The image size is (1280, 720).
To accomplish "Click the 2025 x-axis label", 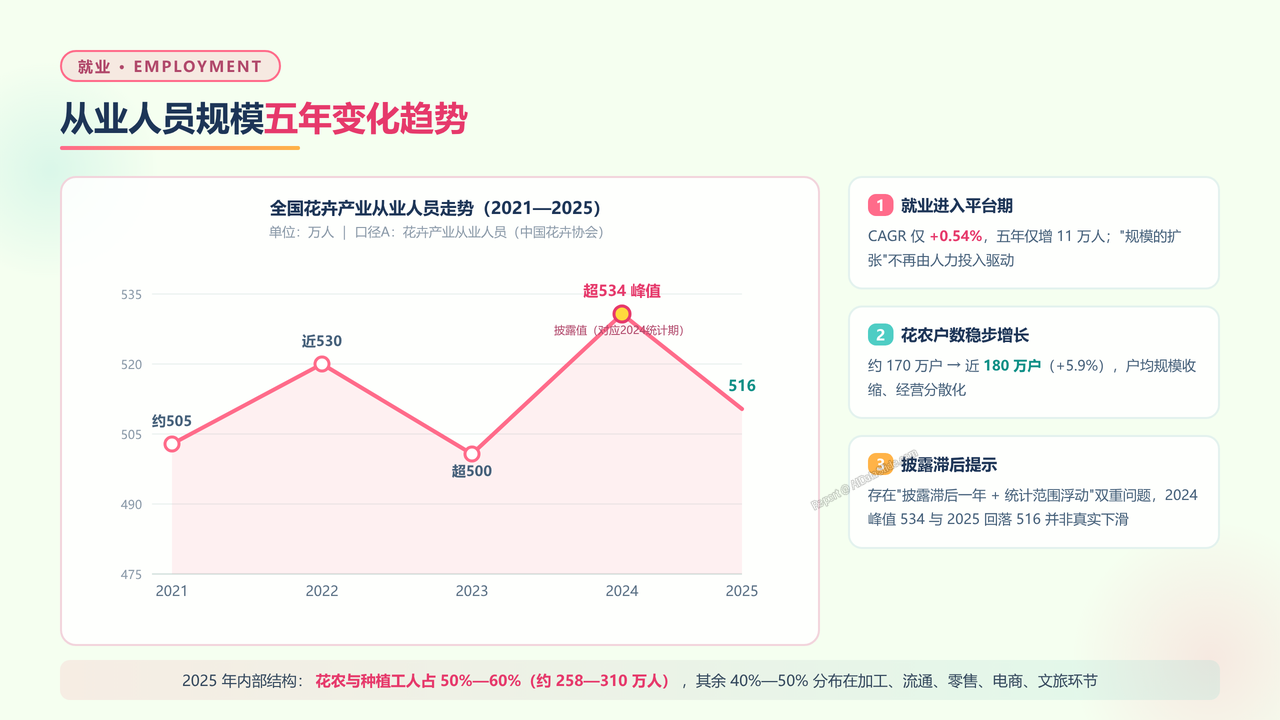I will (742, 591).
